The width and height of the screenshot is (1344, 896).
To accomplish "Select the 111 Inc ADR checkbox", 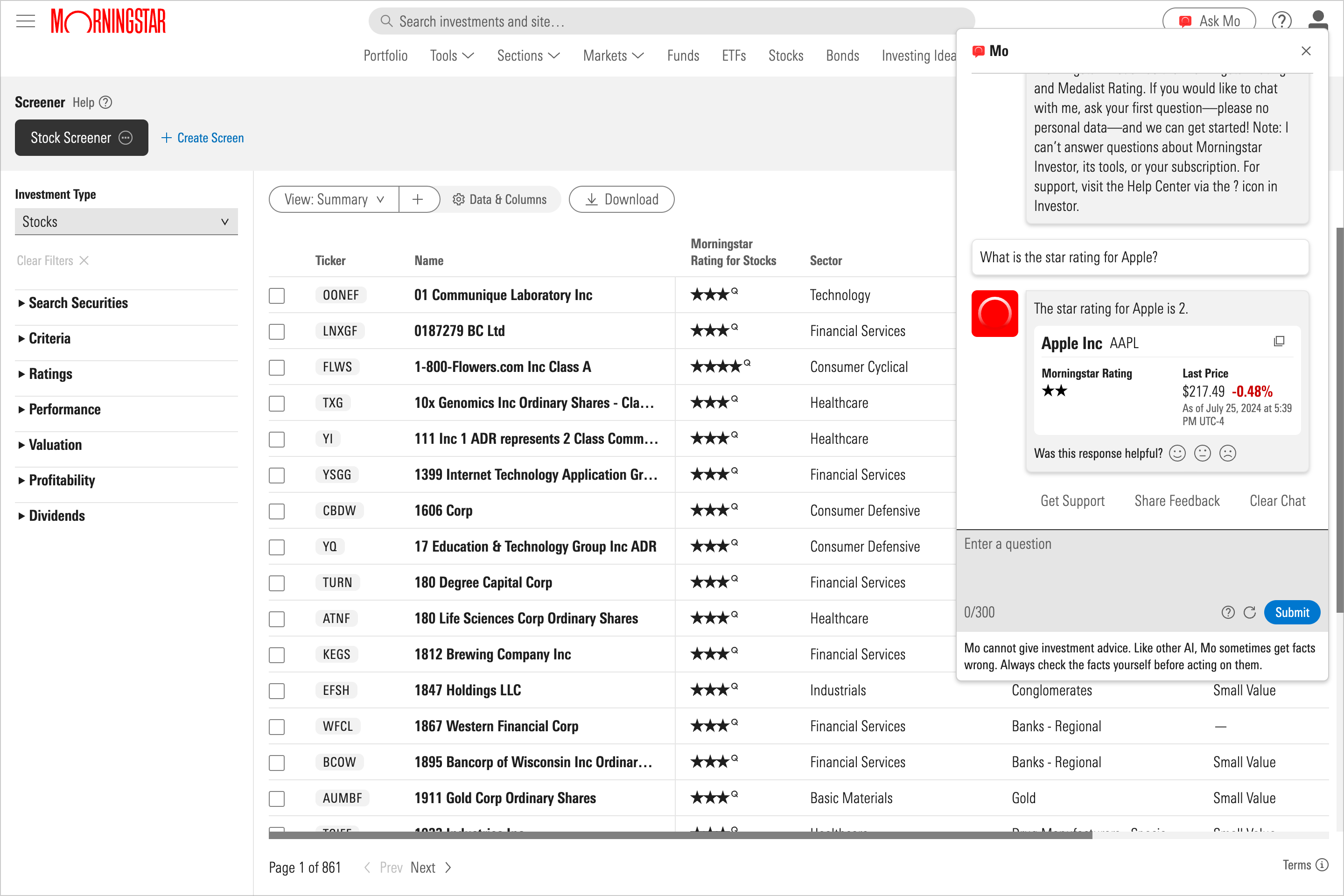I will (277, 440).
